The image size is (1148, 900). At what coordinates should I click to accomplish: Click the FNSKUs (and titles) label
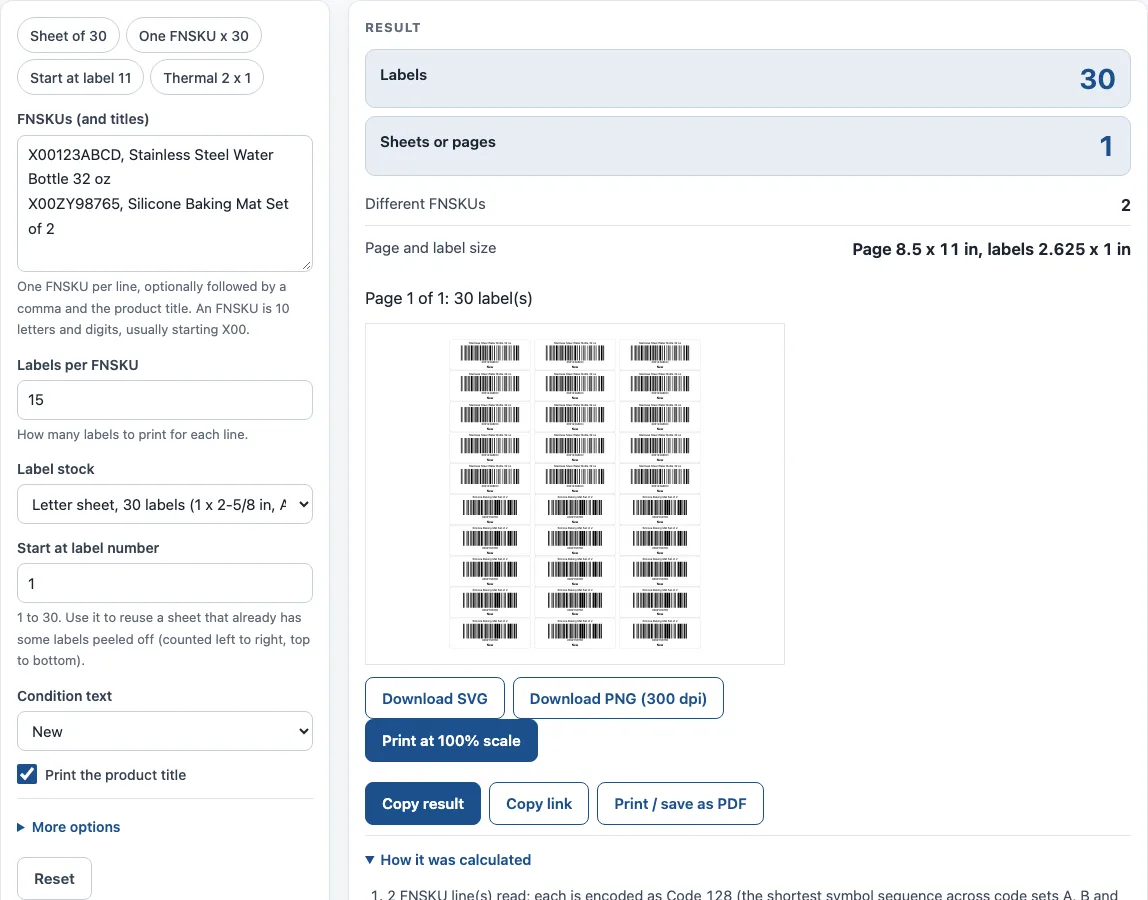[x=83, y=119]
